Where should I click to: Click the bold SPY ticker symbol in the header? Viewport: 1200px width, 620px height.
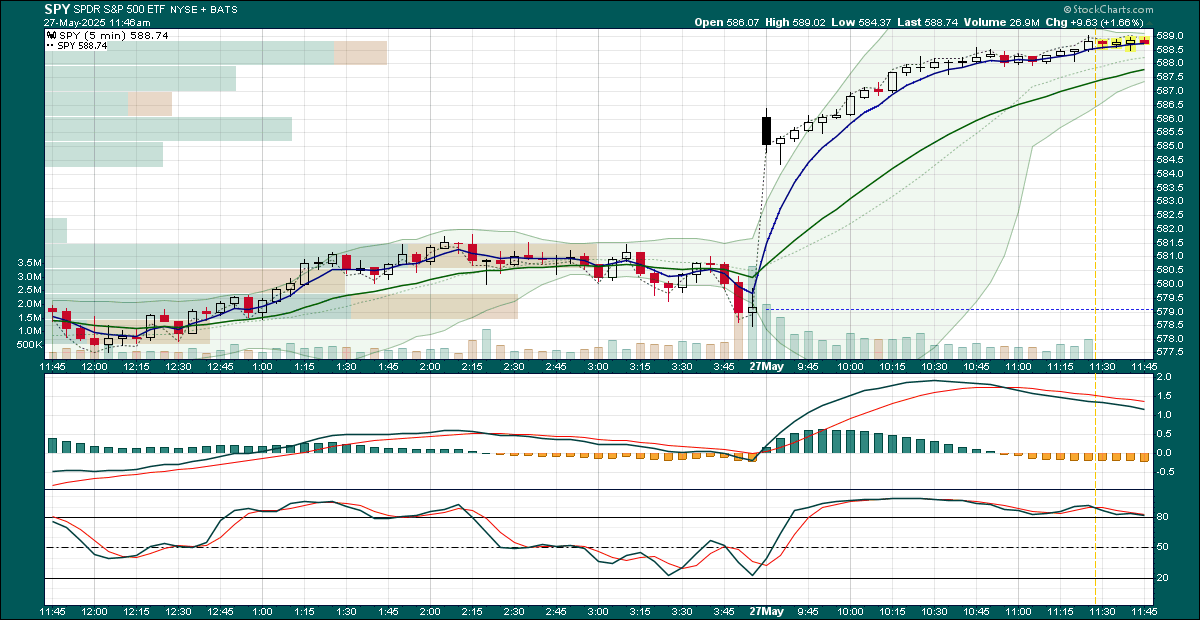click(57, 9)
